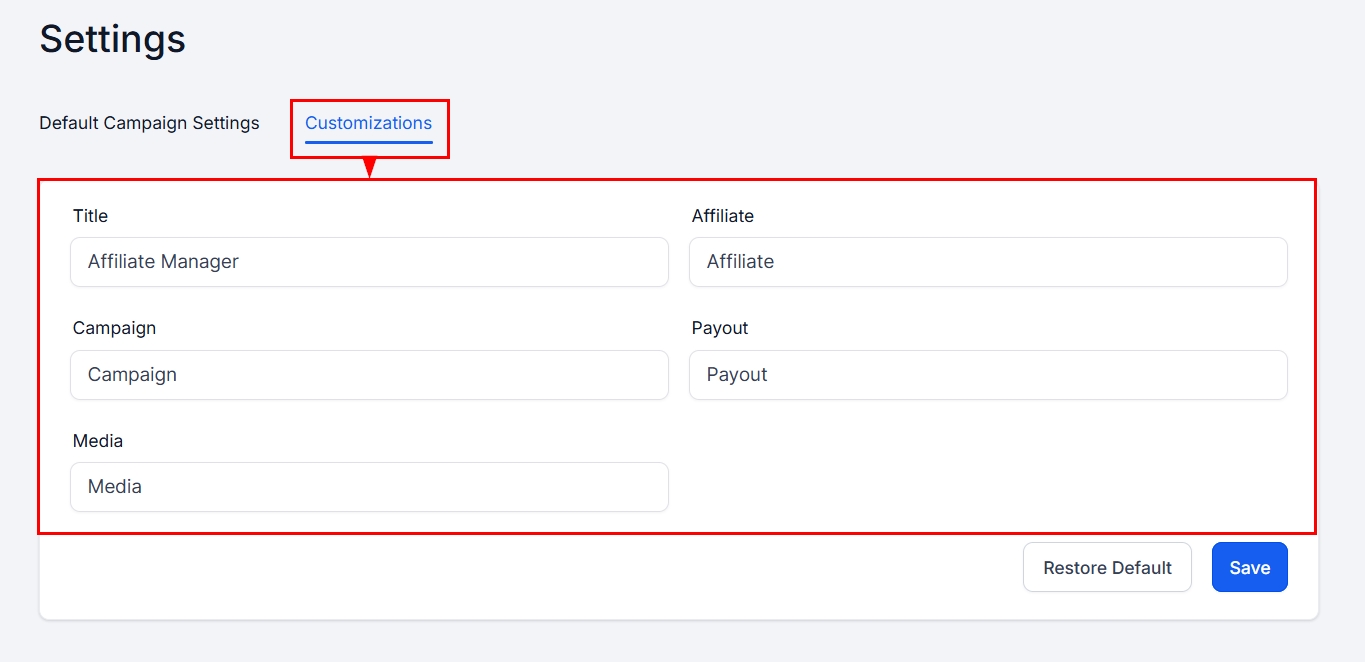The height and width of the screenshot is (662, 1365).
Task: Click inside the Payout input box
Action: [987, 375]
